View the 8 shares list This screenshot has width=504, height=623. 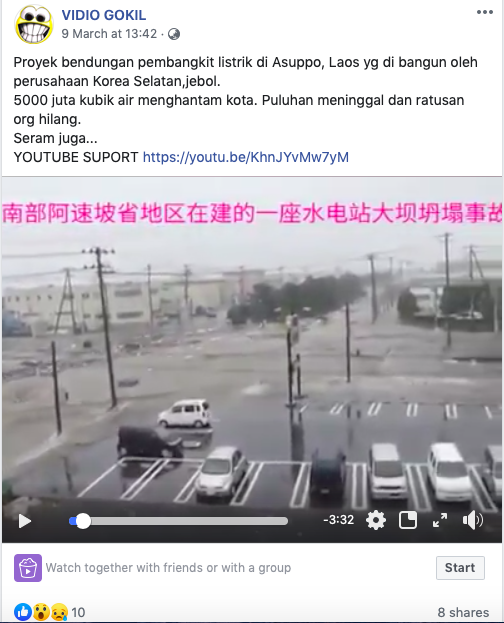click(x=463, y=612)
